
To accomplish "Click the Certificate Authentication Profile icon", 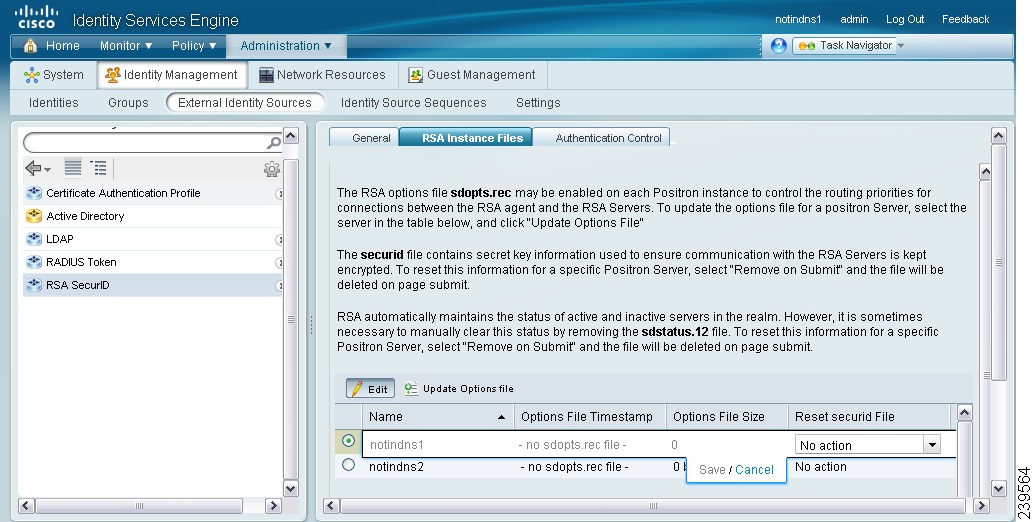I will 34,193.
